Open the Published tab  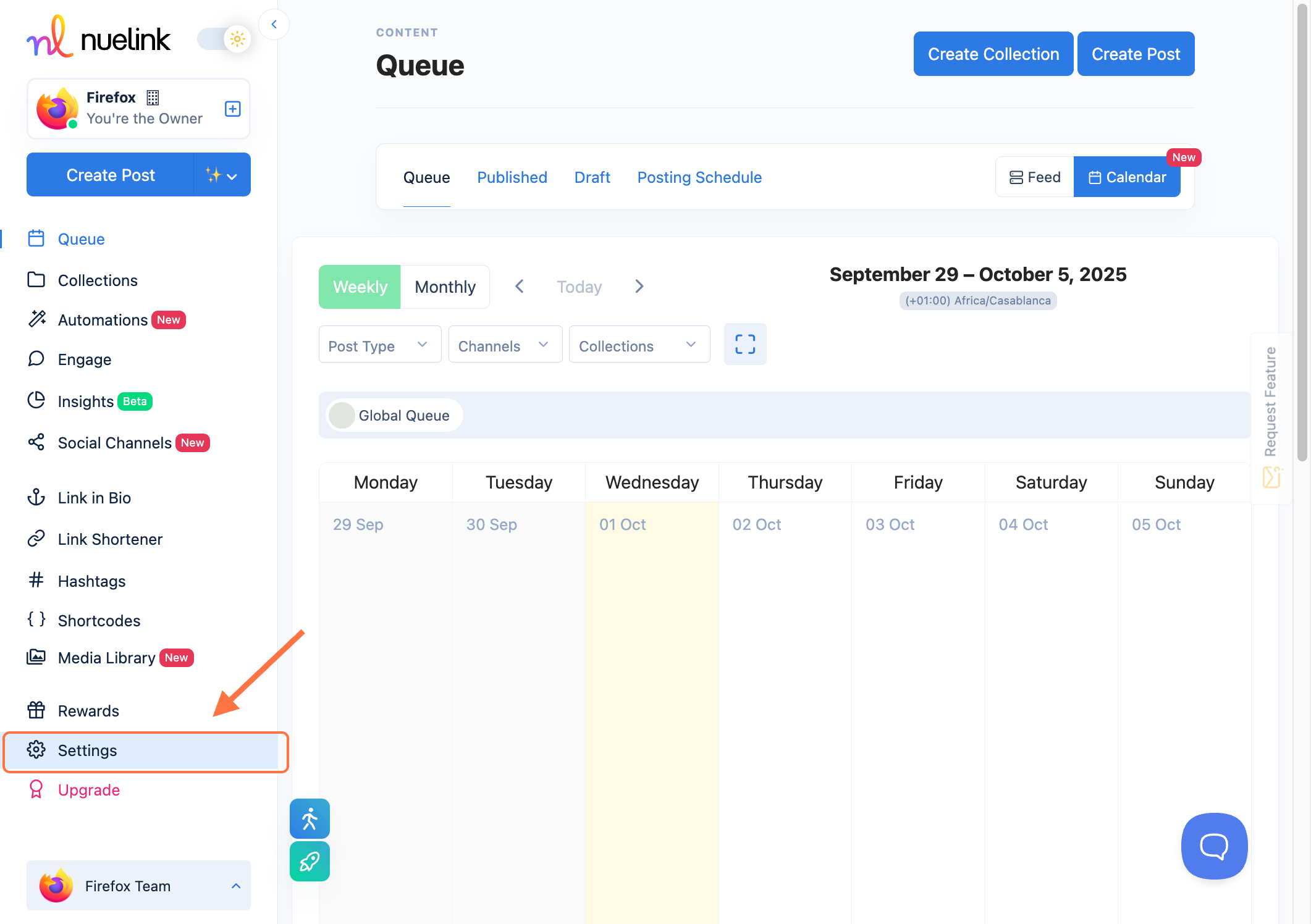point(512,177)
